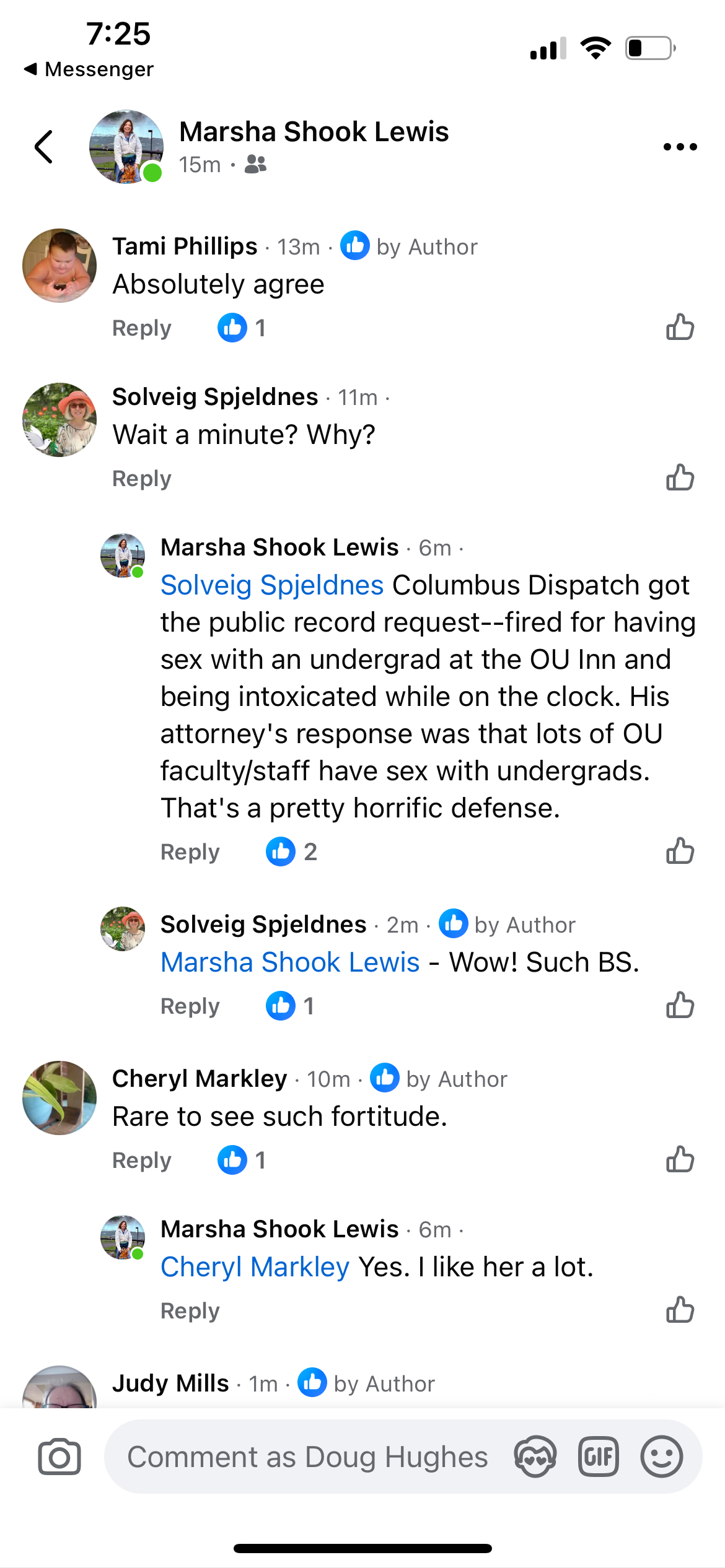Open the blue Solveig Spjeldnes mention link
This screenshot has height=1568, width=725.
click(272, 585)
